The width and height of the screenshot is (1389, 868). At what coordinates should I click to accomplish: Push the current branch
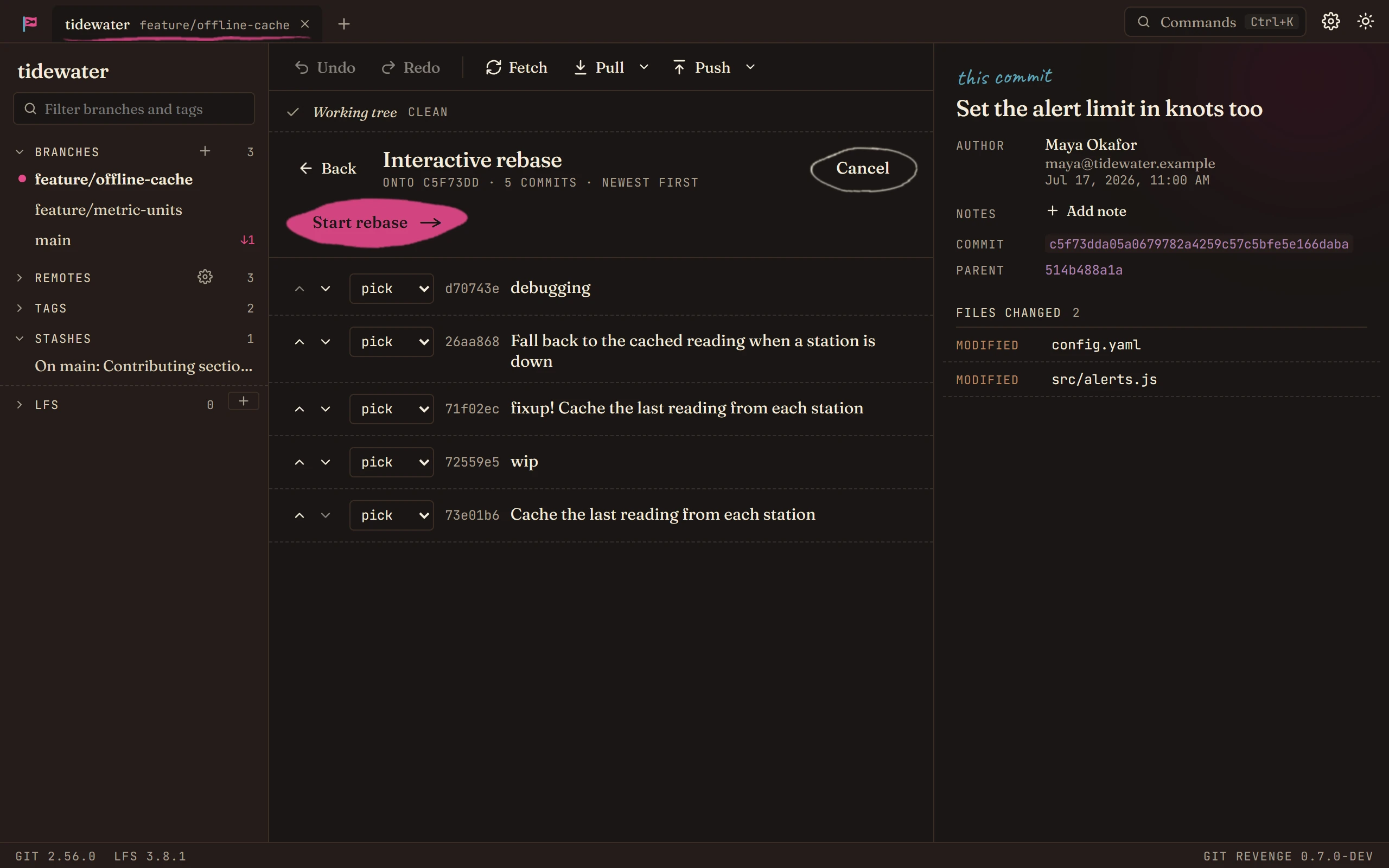(702, 67)
